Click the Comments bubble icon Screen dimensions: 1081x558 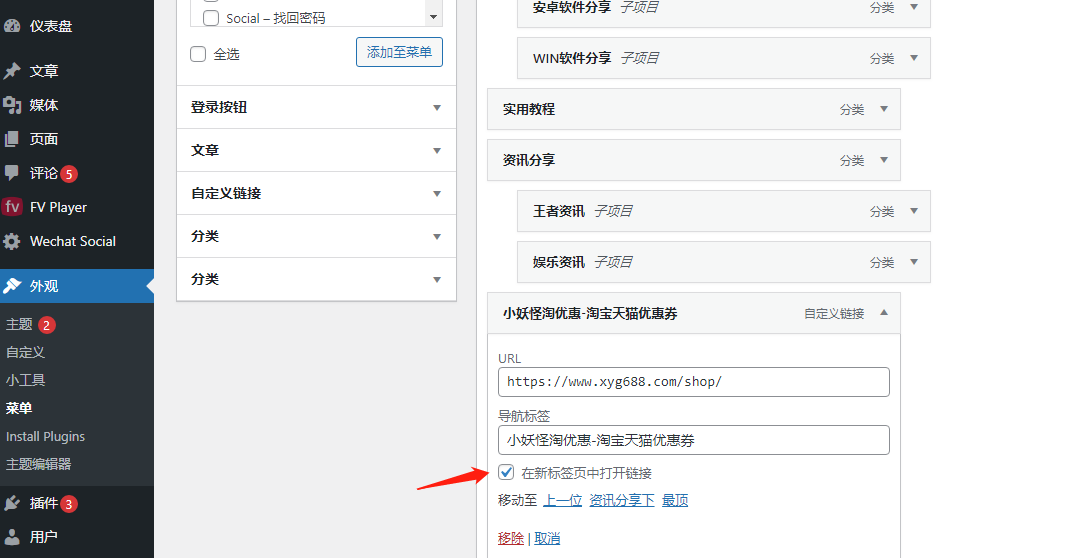(12, 172)
